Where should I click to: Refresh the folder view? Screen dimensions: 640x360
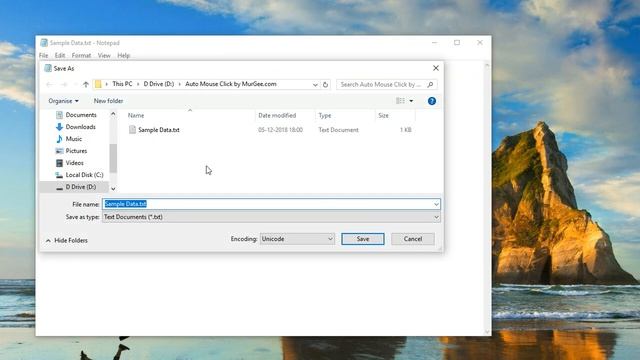click(325, 84)
